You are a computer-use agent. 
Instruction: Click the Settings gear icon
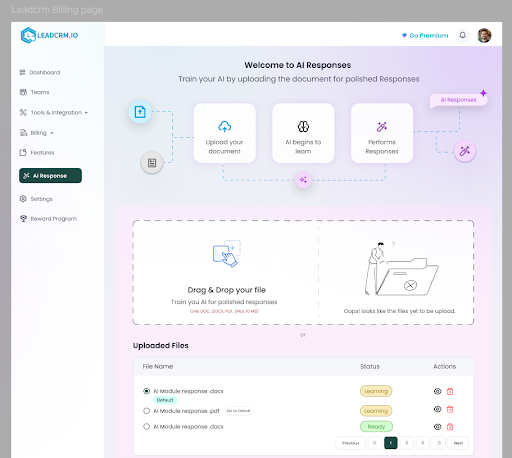coord(23,199)
